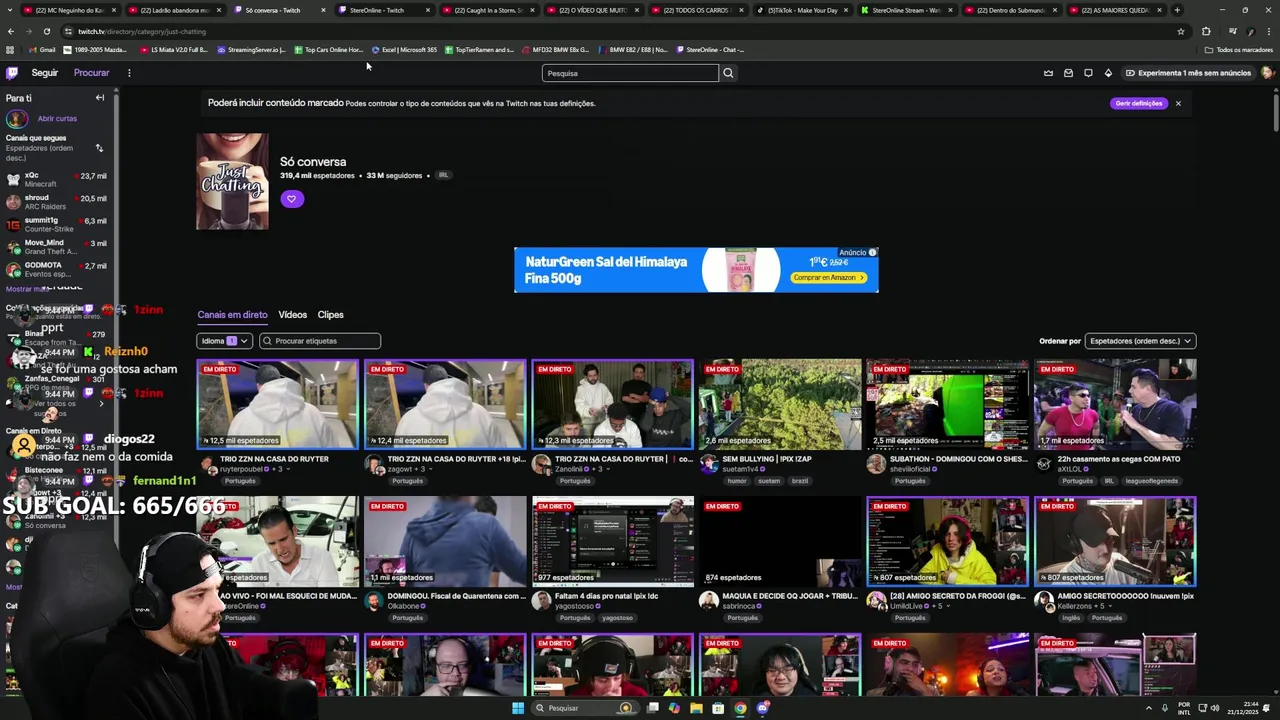Bookmark this page with star icon
1280x720 pixels.
(1181, 31)
